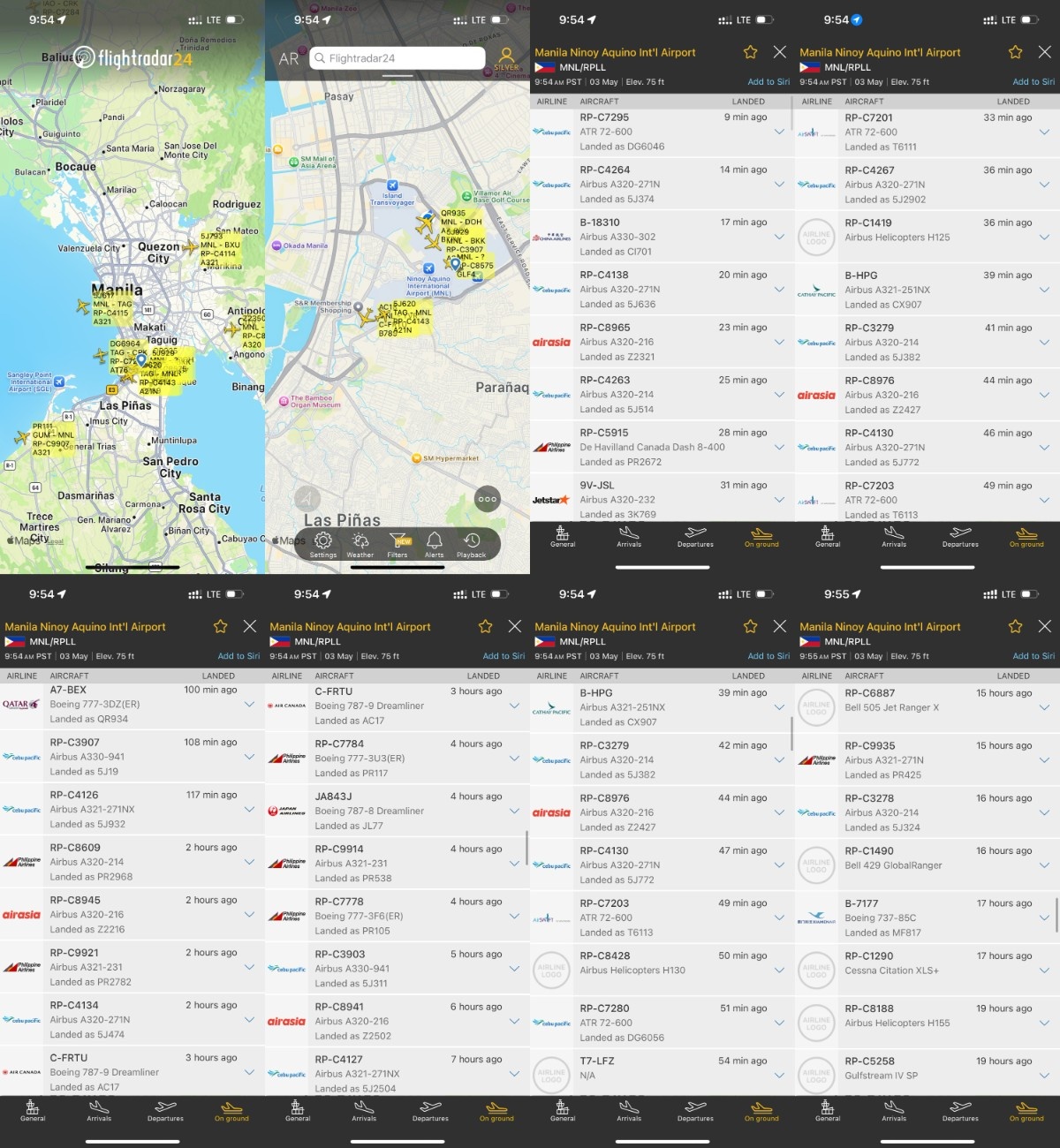Tap the three-dot round button on the map

click(x=488, y=499)
